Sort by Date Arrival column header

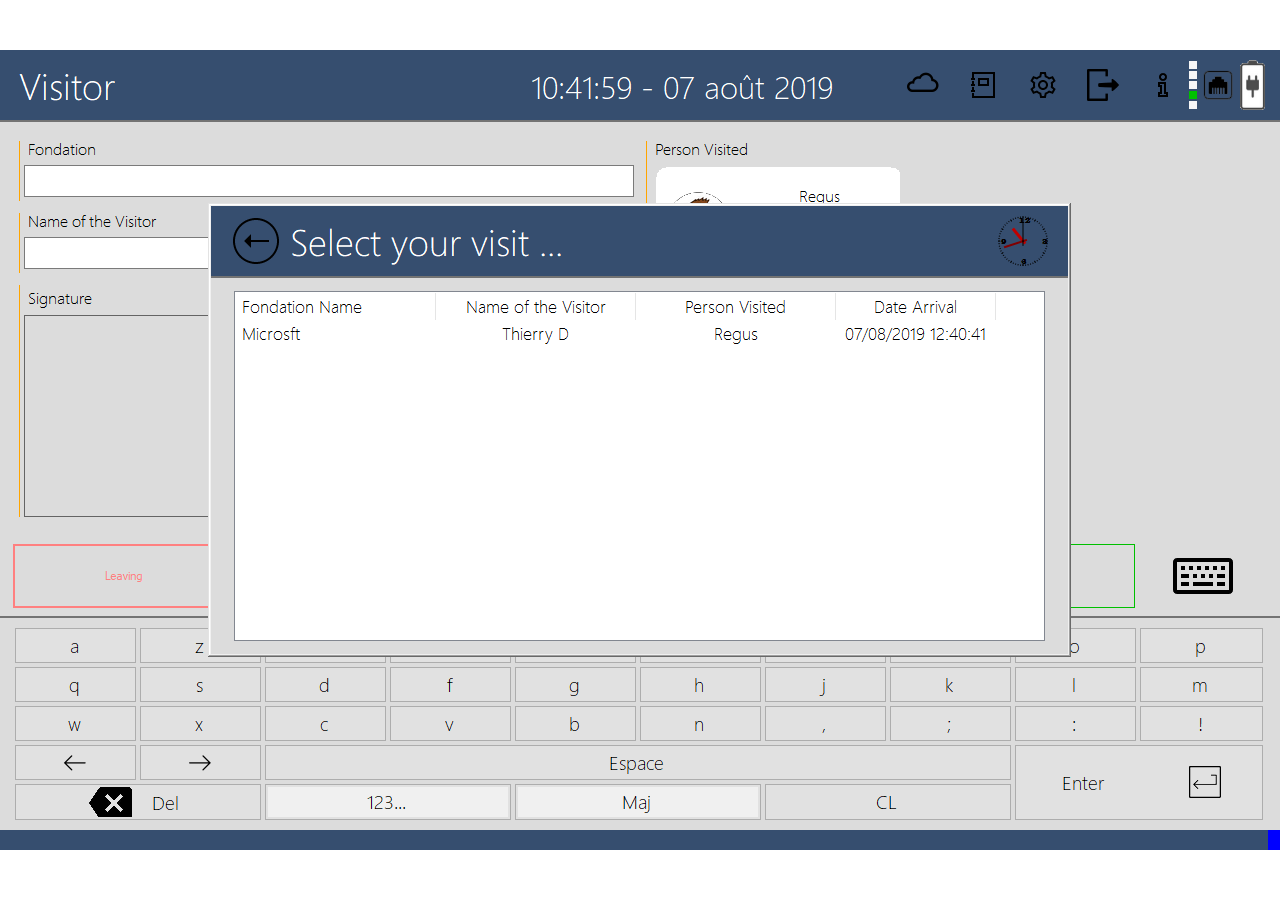(915, 307)
